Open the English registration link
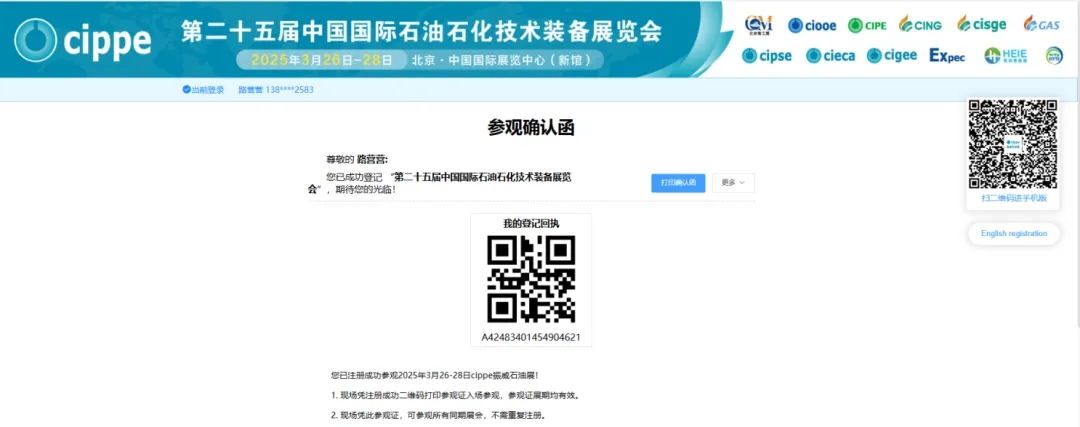 click(1014, 233)
